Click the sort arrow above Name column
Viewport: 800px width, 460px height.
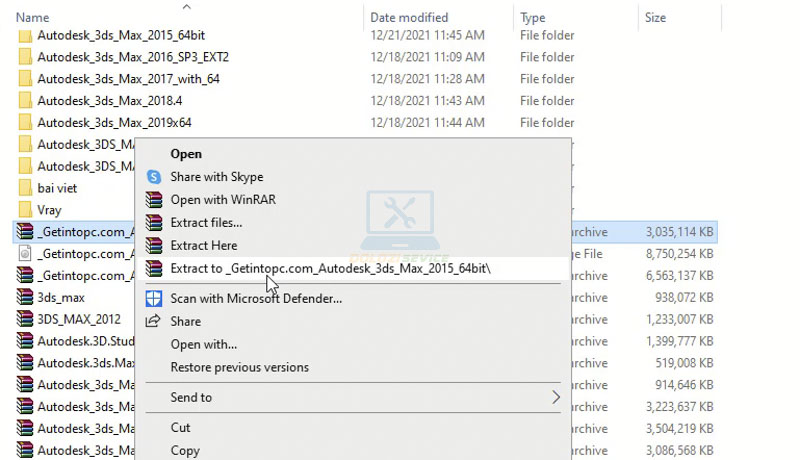tap(187, 7)
